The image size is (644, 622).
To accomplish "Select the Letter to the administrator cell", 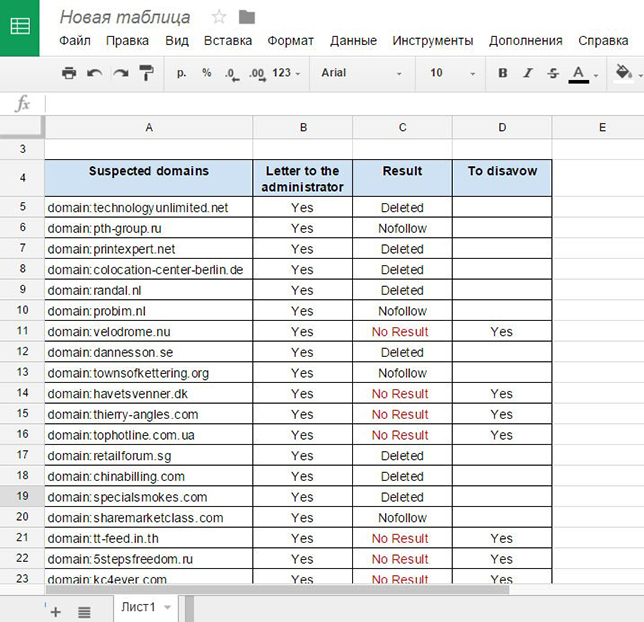I will pos(303,178).
